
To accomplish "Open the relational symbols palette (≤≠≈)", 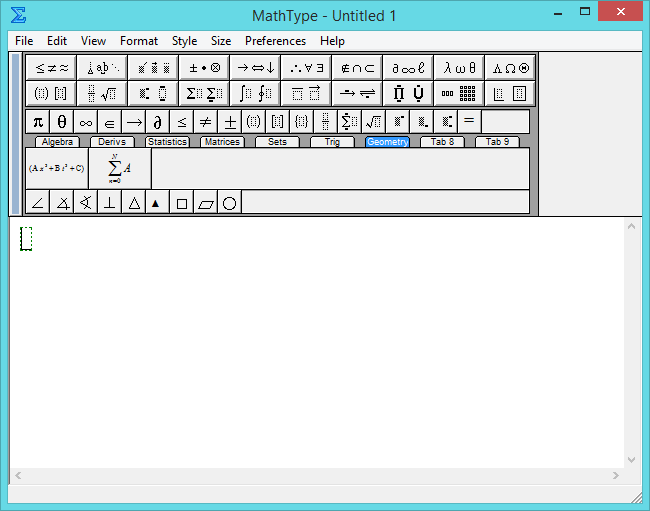I will click(51, 68).
